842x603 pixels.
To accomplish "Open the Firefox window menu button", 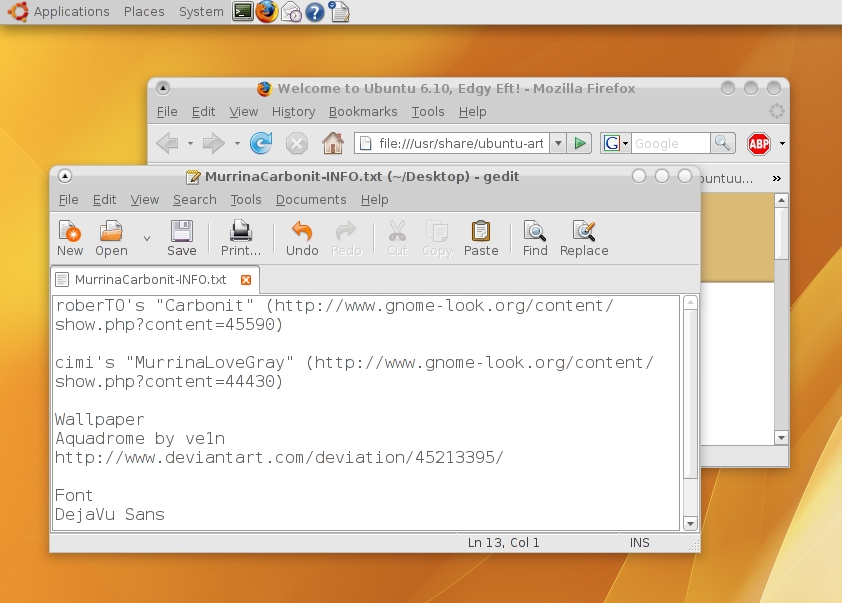I will pos(163,88).
